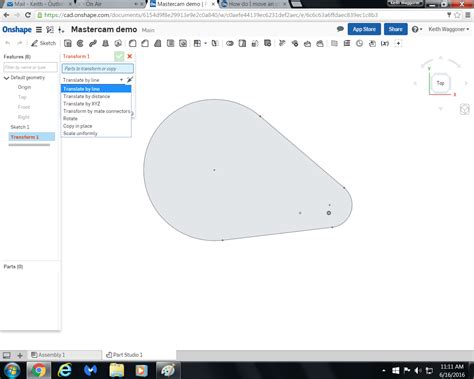The width and height of the screenshot is (474, 379).
Task: Click the Redo arrow in toolbar
Action: click(19, 43)
